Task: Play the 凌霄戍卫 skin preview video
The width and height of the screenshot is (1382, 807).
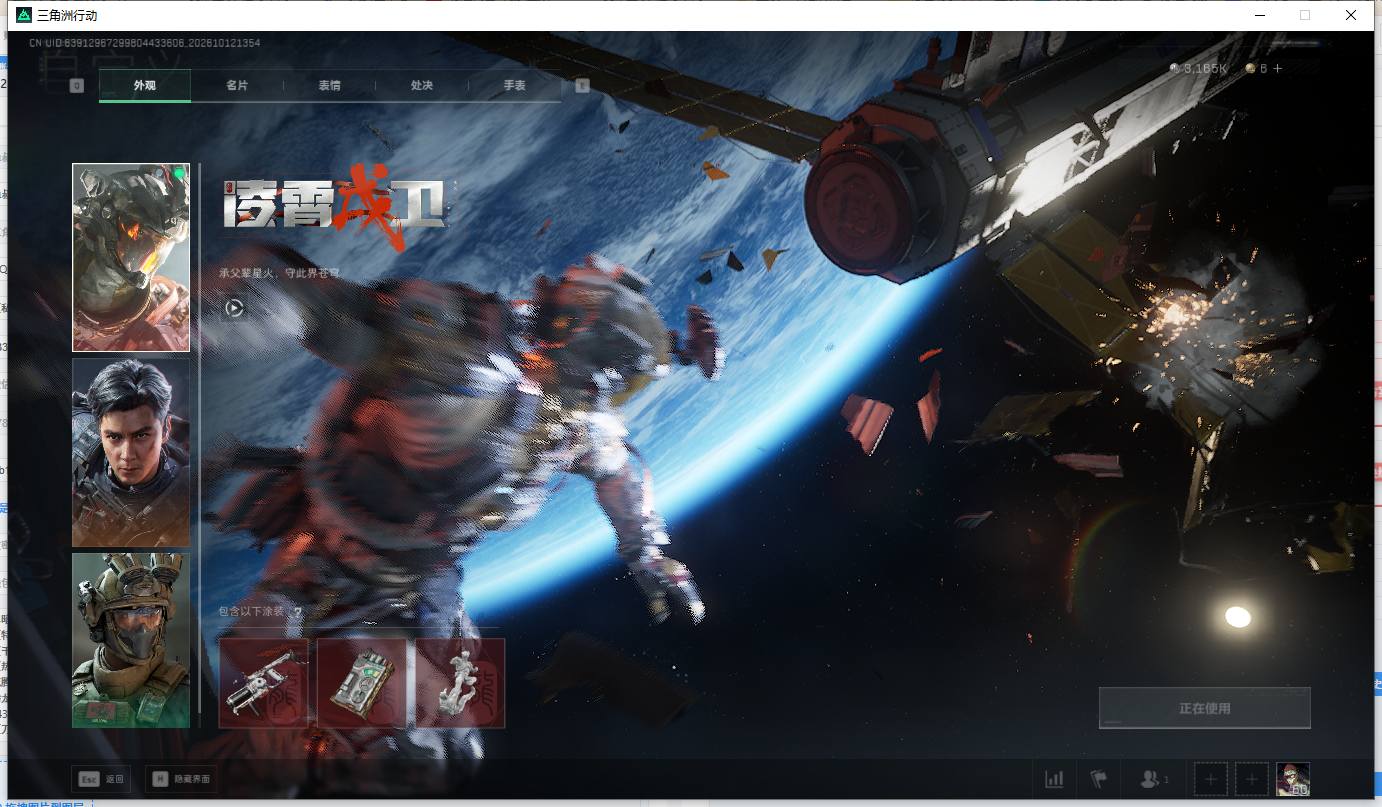Action: pyautogui.click(x=233, y=308)
